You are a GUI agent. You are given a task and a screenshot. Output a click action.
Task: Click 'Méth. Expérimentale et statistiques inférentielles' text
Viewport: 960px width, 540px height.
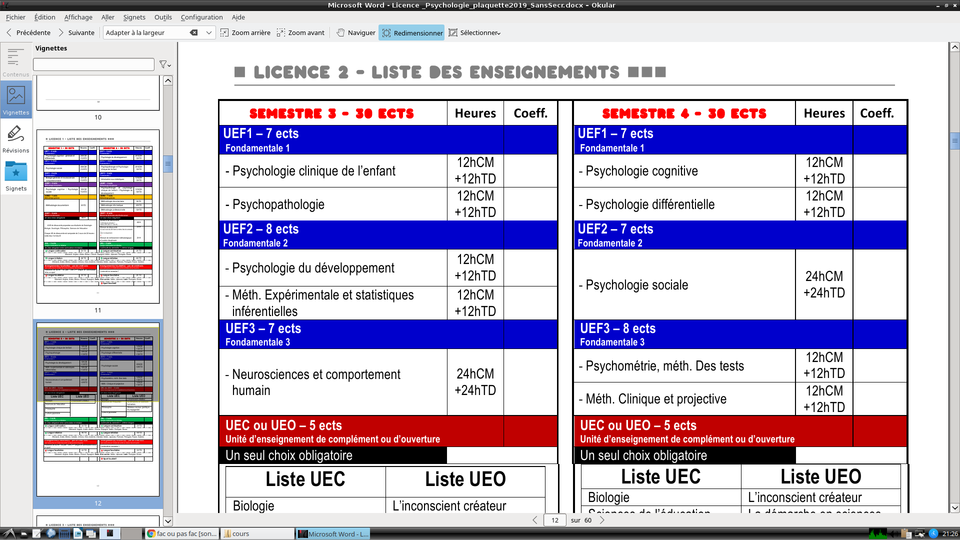tap(320, 303)
